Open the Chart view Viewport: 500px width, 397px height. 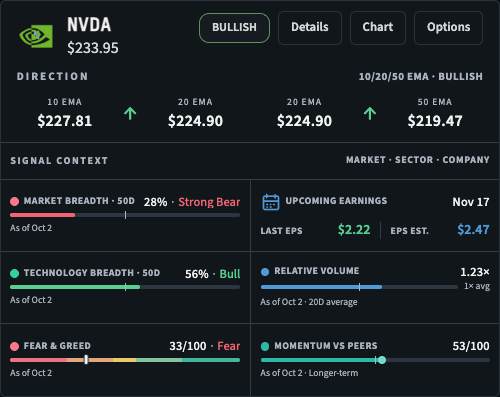(378, 28)
